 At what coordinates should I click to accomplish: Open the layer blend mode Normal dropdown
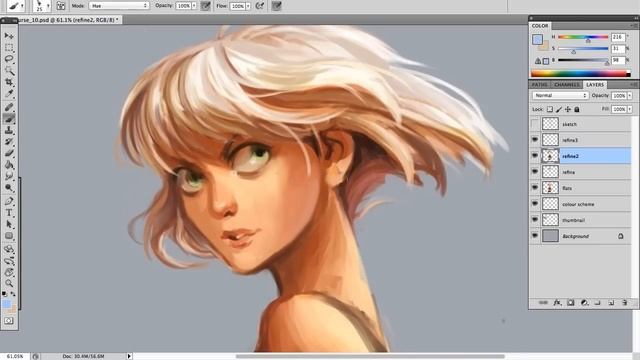click(x=560, y=95)
